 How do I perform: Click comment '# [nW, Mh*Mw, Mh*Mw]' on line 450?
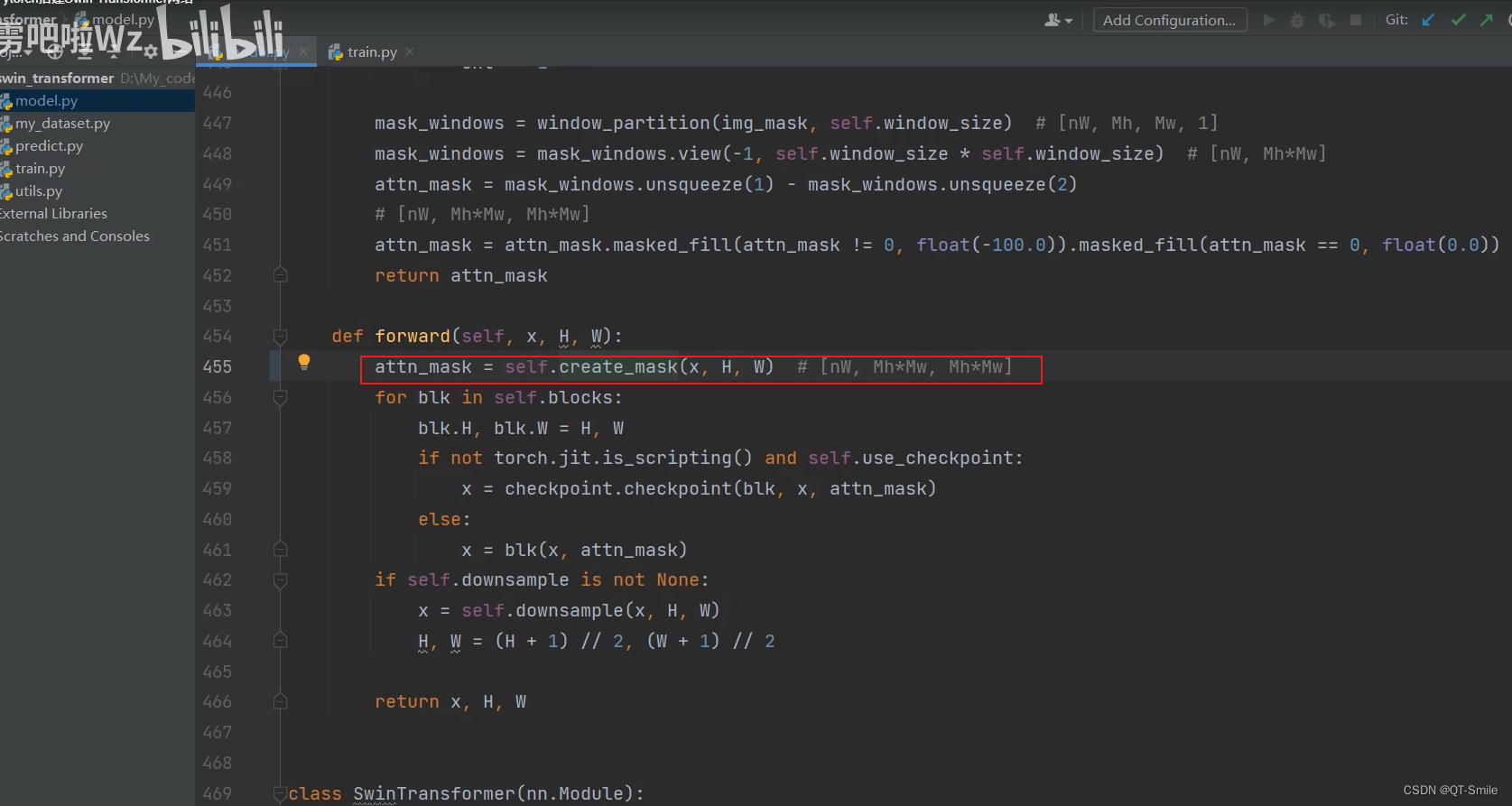point(482,214)
